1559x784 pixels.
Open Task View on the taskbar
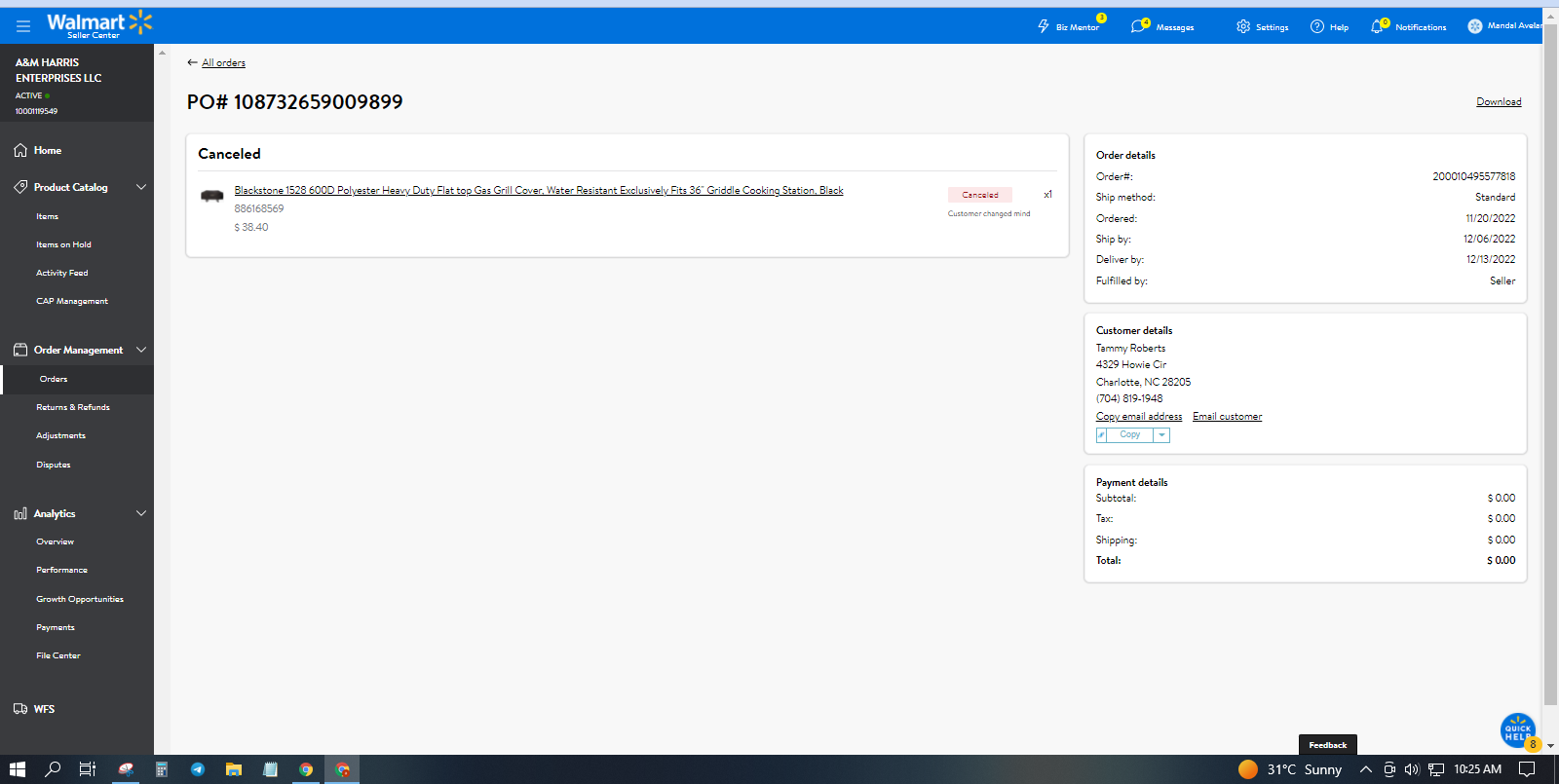[88, 769]
